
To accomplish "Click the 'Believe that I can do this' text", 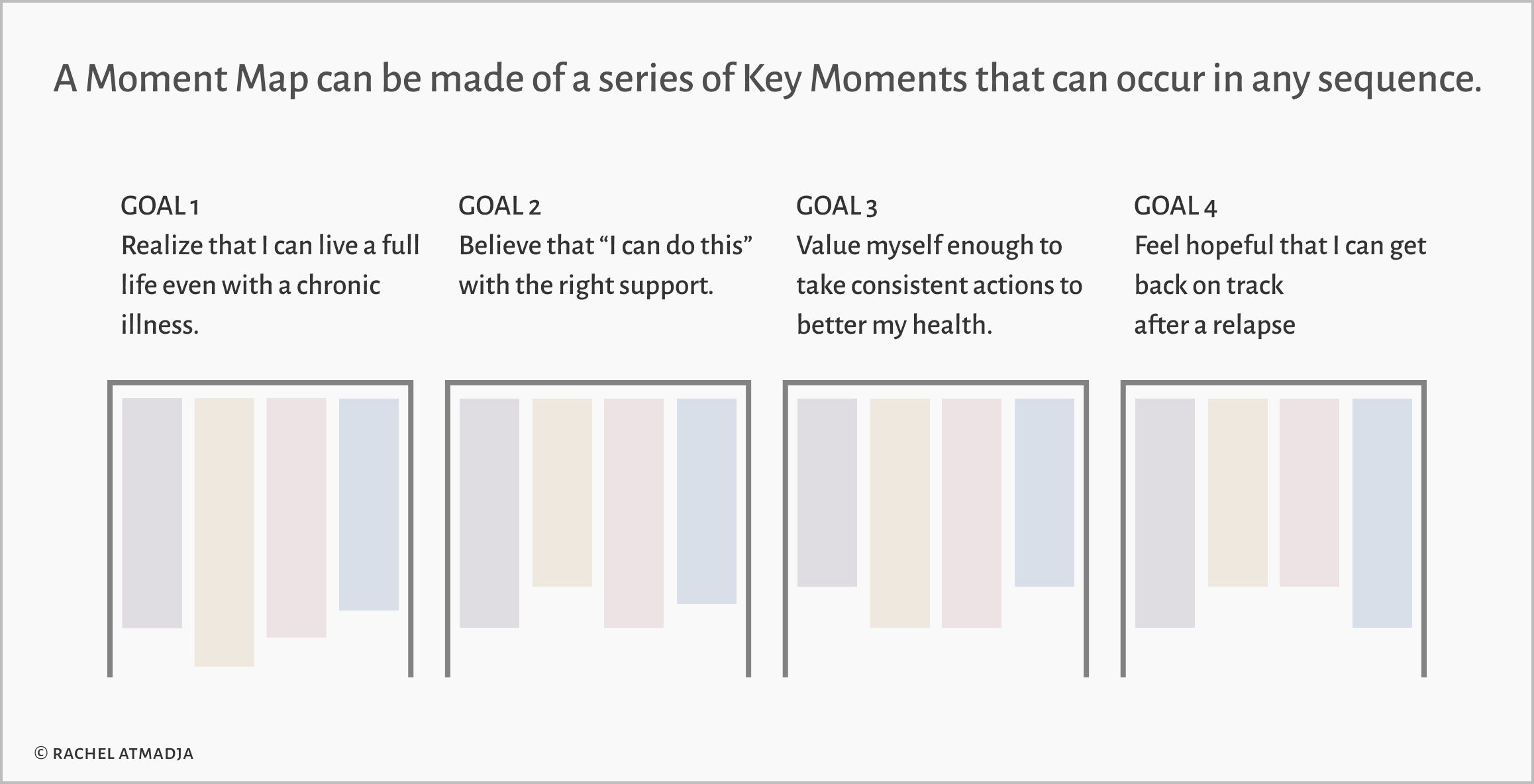I will [605, 246].
